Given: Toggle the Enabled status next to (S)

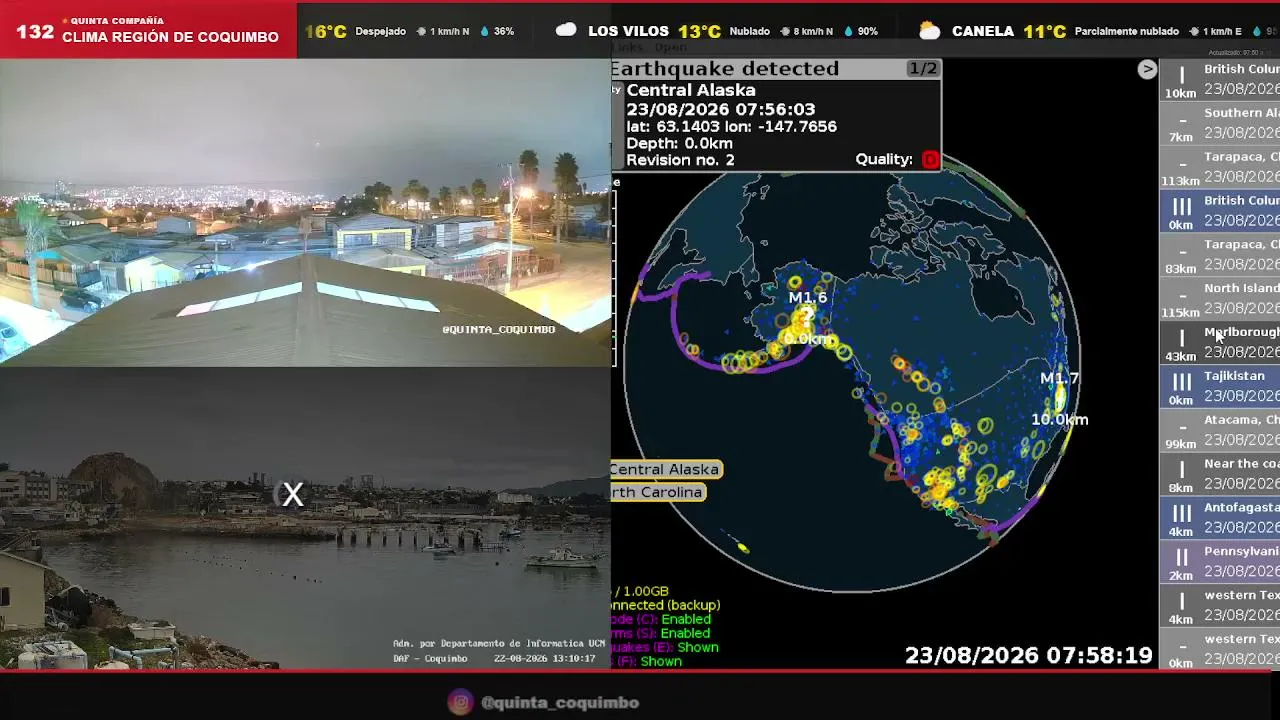Looking at the screenshot, I should click(x=685, y=633).
